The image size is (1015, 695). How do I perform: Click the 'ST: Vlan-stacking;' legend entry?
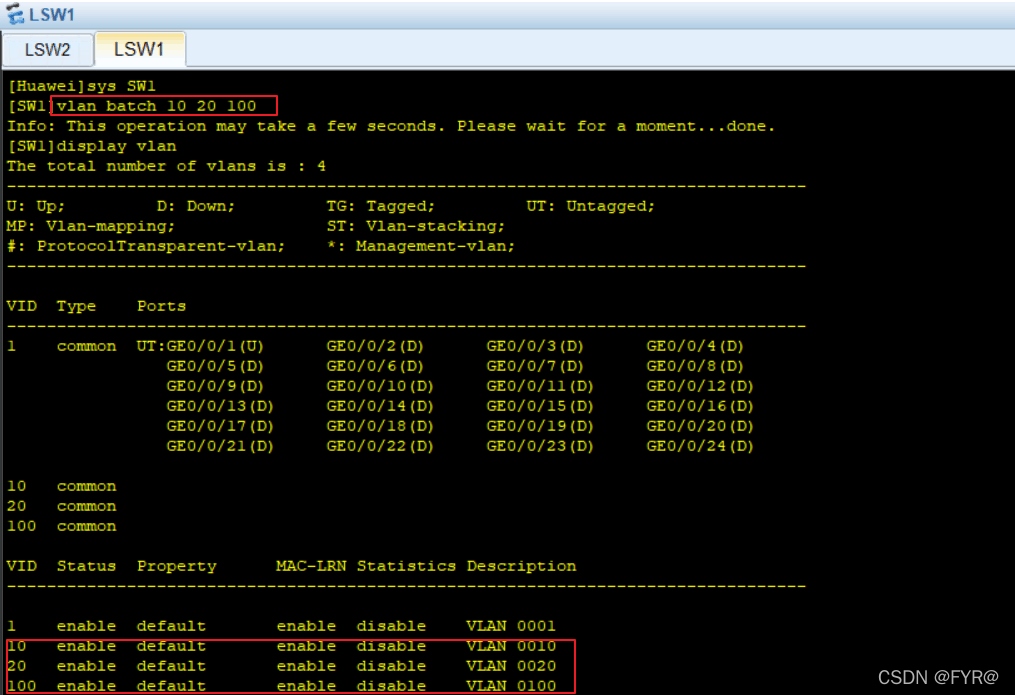416,226
